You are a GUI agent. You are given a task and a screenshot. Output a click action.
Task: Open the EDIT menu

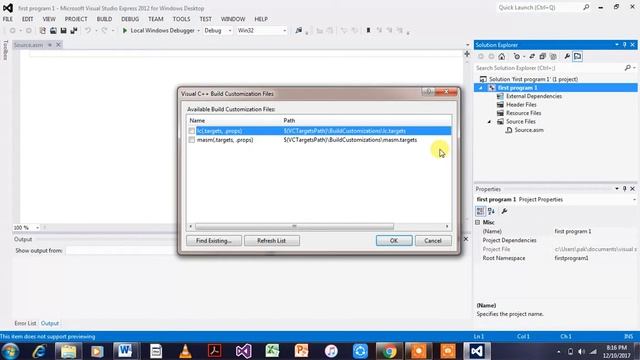click(28, 19)
